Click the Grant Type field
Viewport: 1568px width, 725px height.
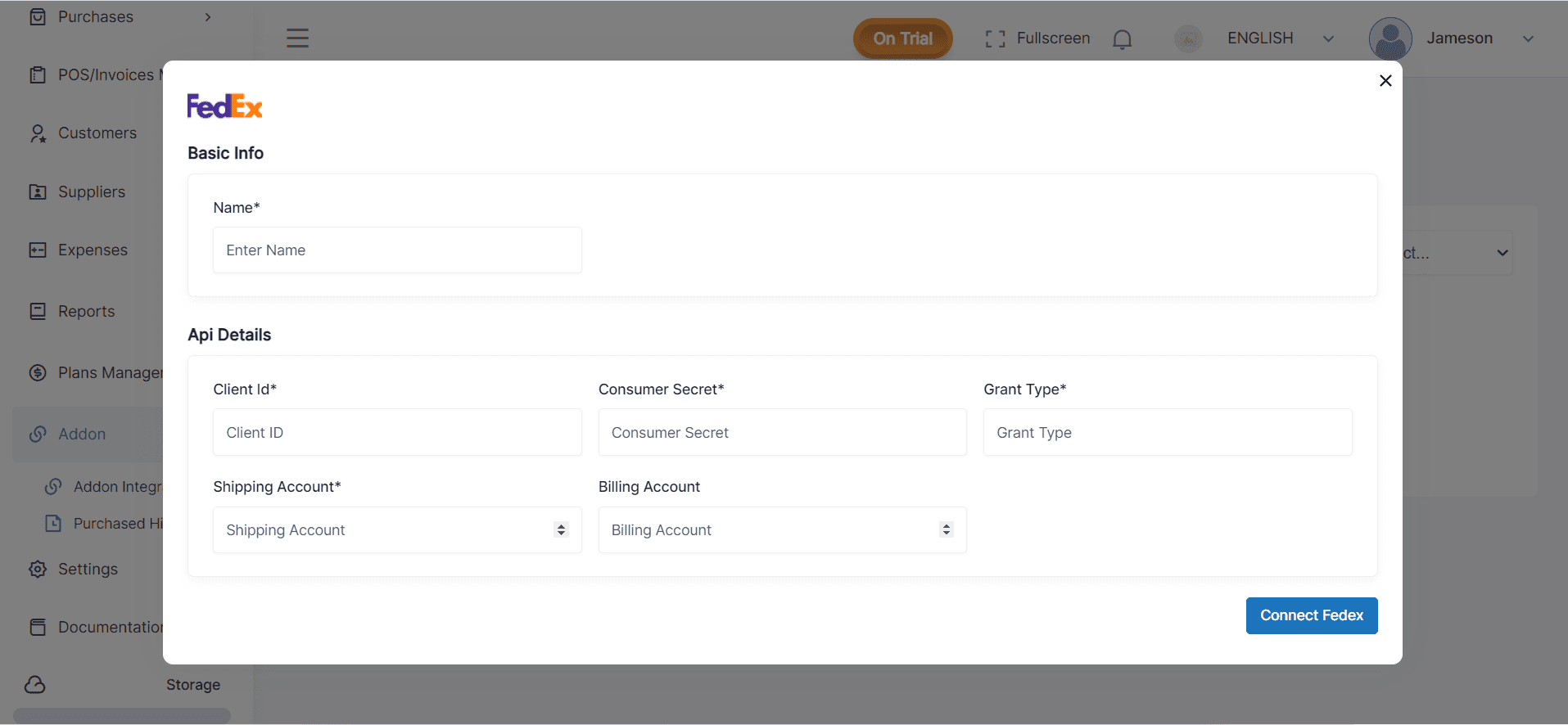coord(1168,432)
